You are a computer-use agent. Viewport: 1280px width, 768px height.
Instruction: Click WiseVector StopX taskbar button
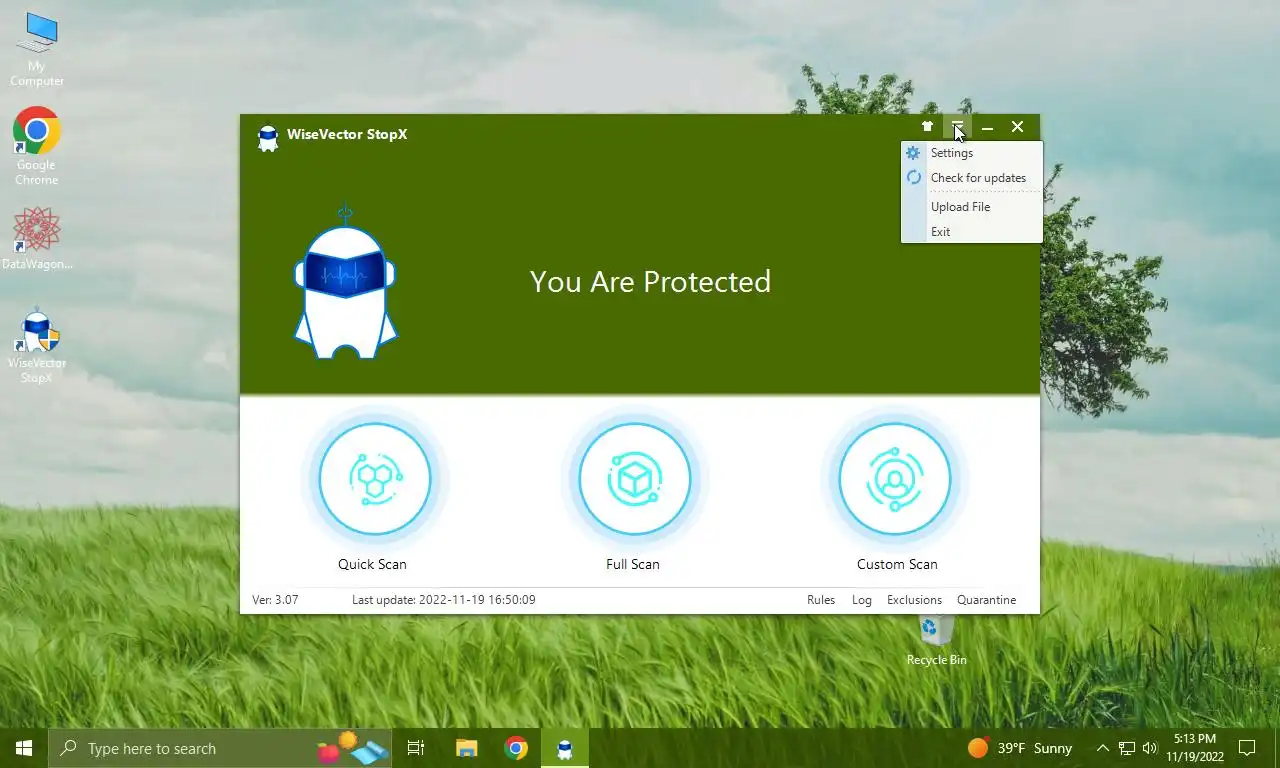(x=565, y=748)
